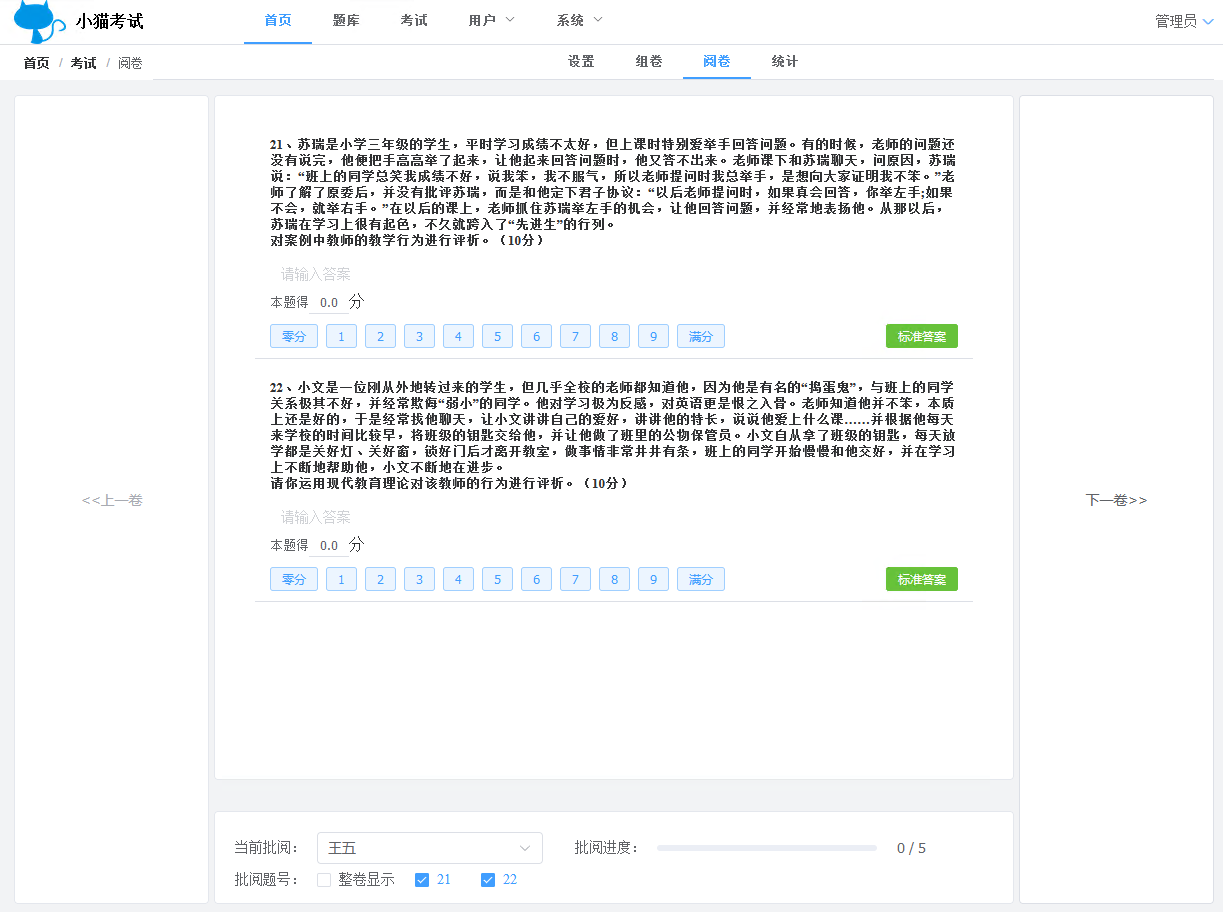This screenshot has width=1223, height=912.
Task: Give 零分 for question 21
Action: point(294,336)
